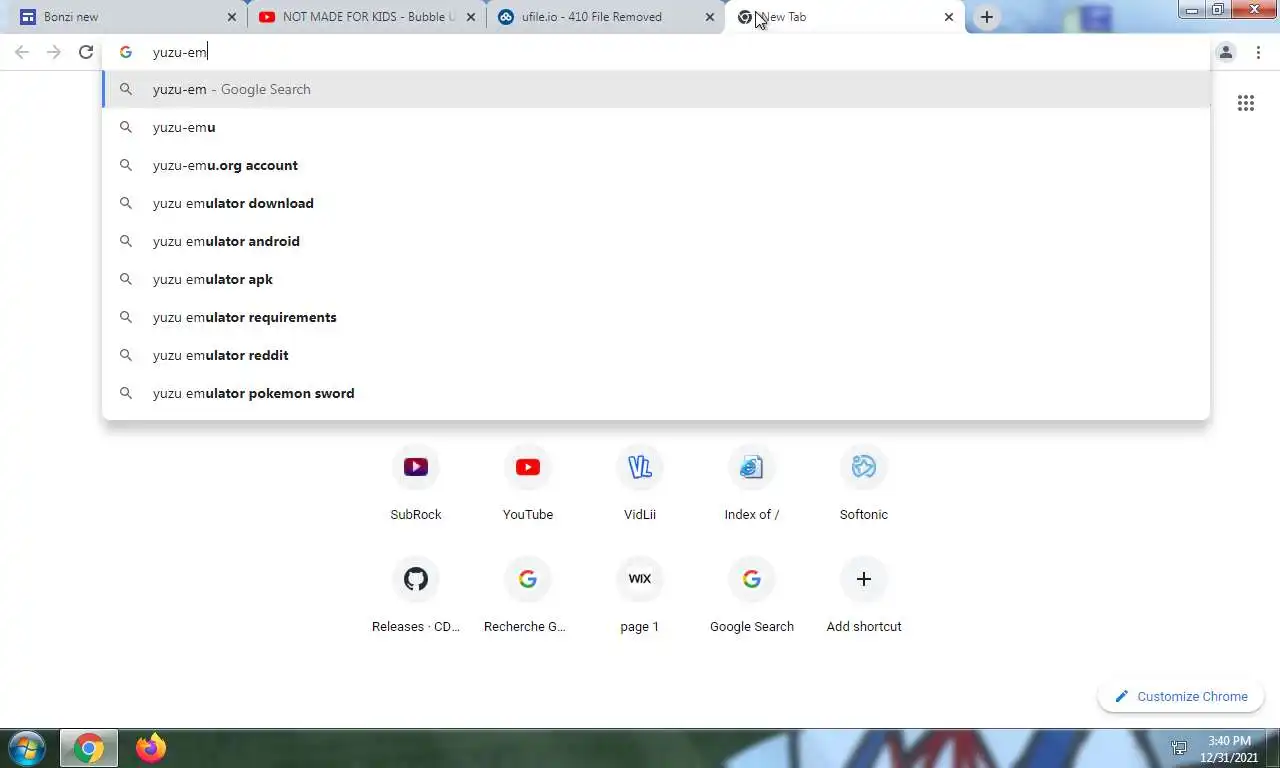The image size is (1280, 768).
Task: Open the 'Index of /' shortcut
Action: tap(752, 484)
